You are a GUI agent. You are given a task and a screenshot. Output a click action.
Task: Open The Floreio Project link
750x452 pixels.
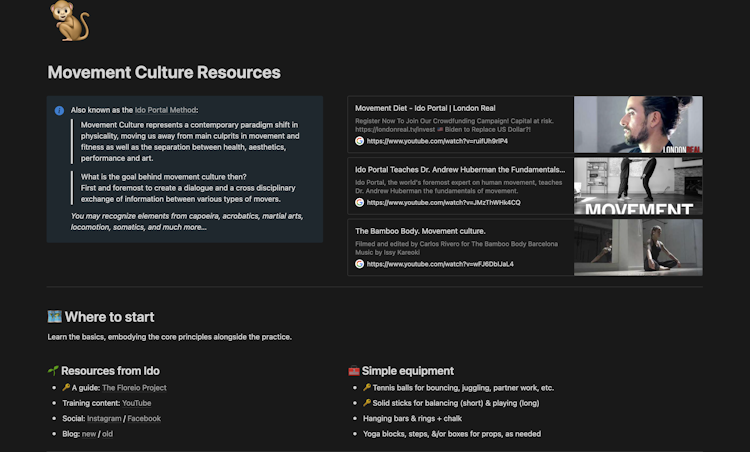coord(134,388)
